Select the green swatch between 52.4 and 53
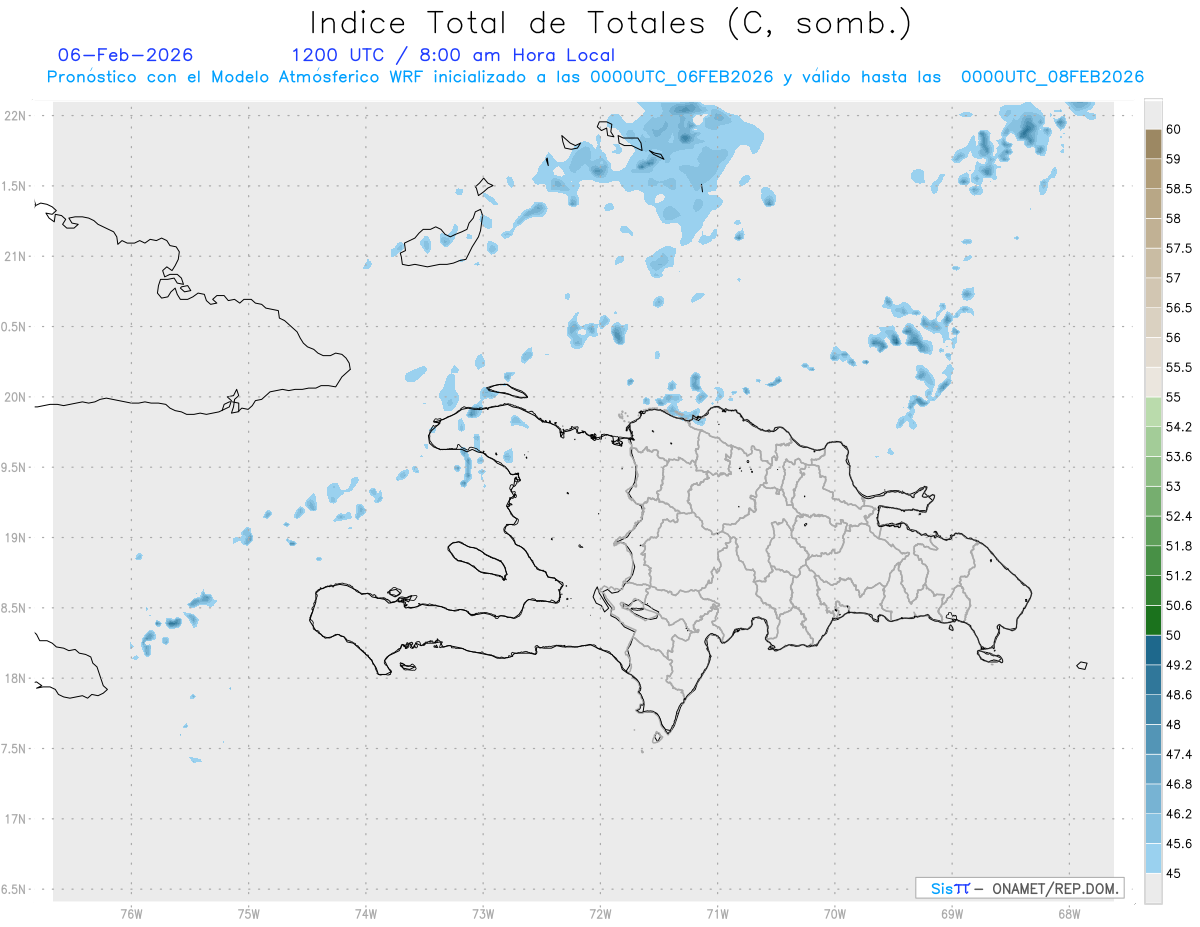 coord(1153,501)
